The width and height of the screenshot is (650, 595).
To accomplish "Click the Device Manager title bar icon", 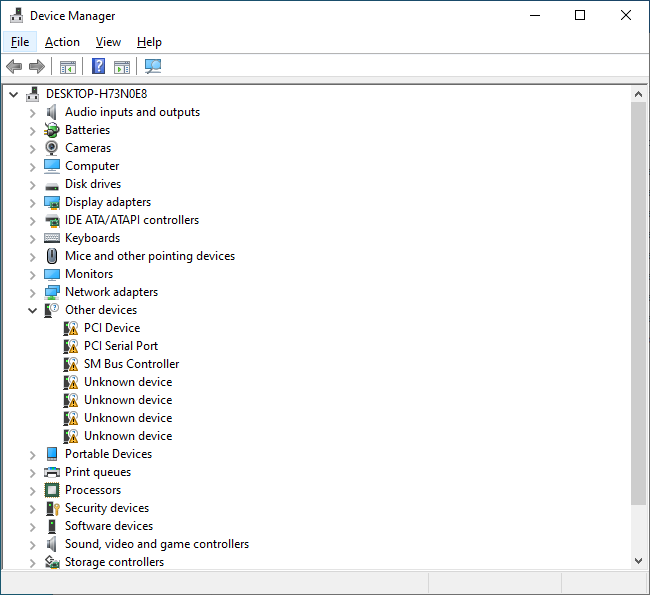I will 17,15.
